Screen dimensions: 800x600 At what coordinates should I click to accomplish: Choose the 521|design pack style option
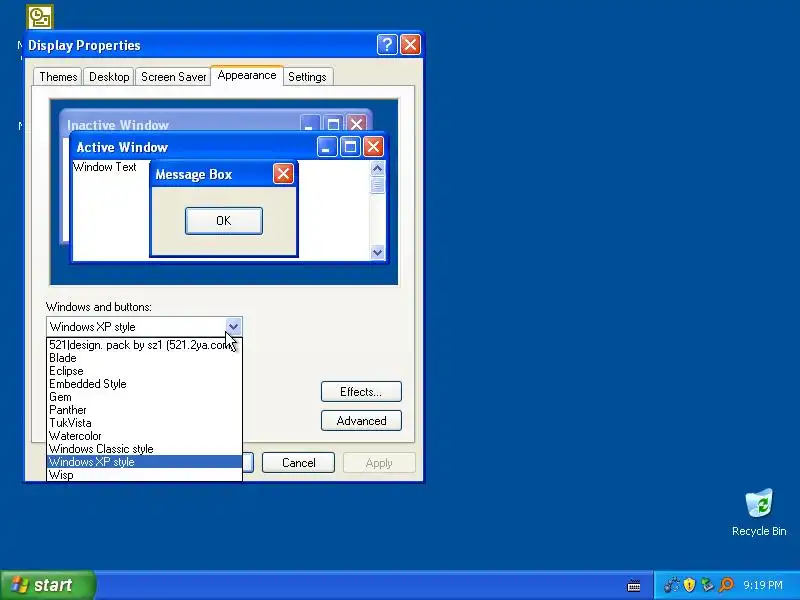tap(144, 345)
